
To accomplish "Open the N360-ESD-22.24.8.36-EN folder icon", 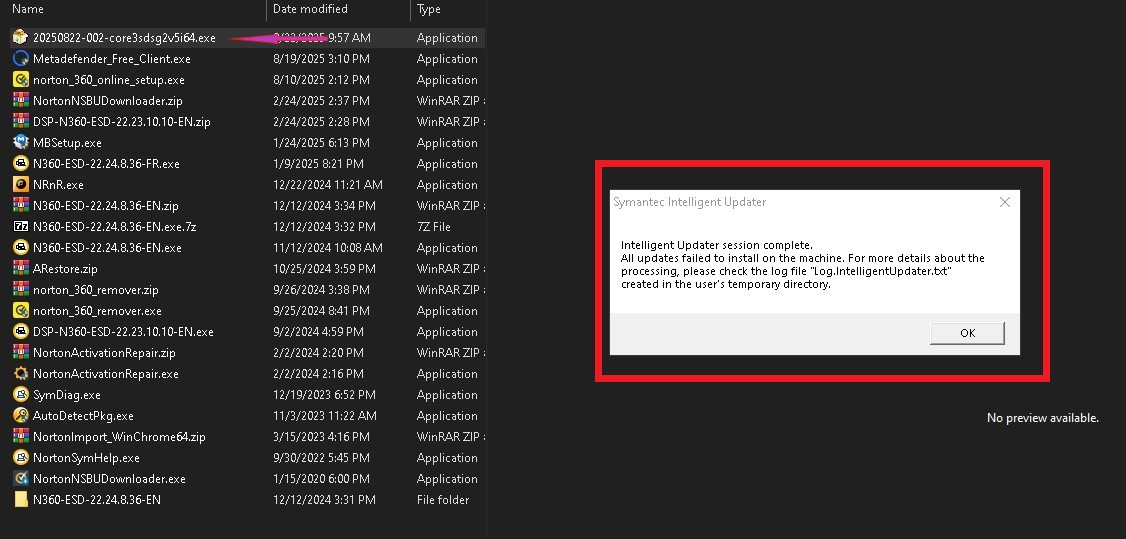I will [x=21, y=500].
